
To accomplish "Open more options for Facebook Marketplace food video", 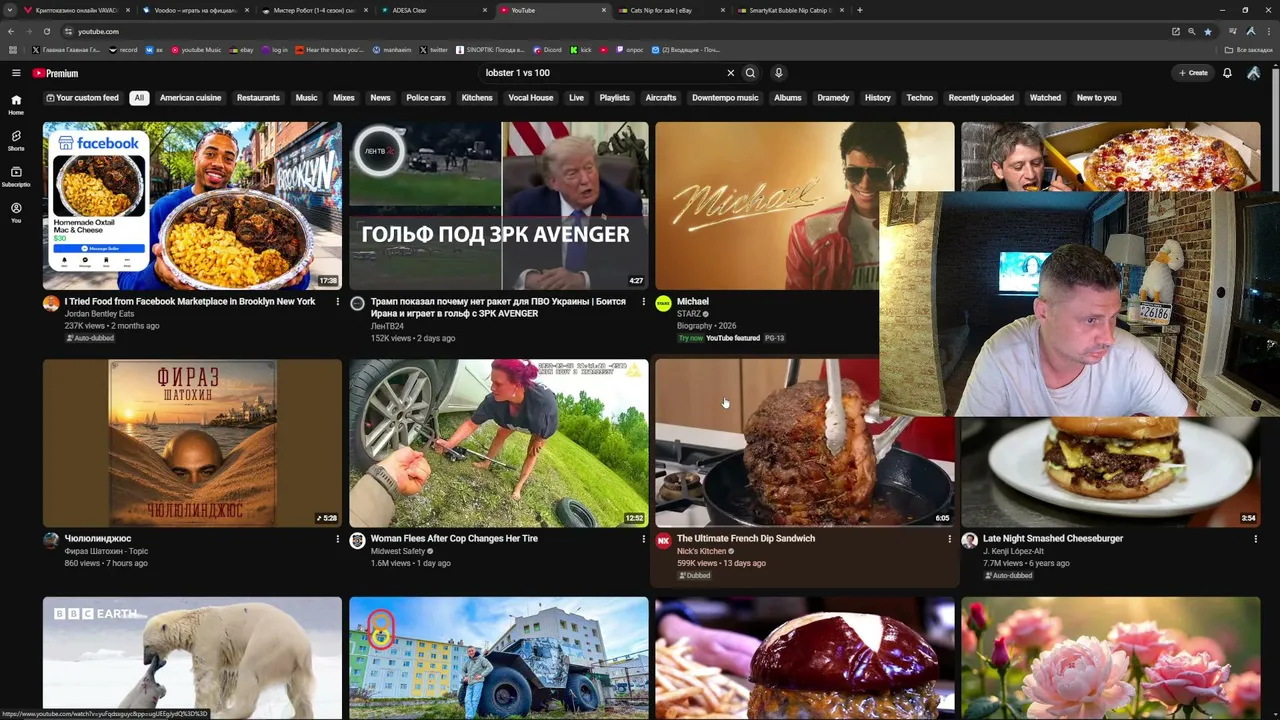I will (337, 302).
